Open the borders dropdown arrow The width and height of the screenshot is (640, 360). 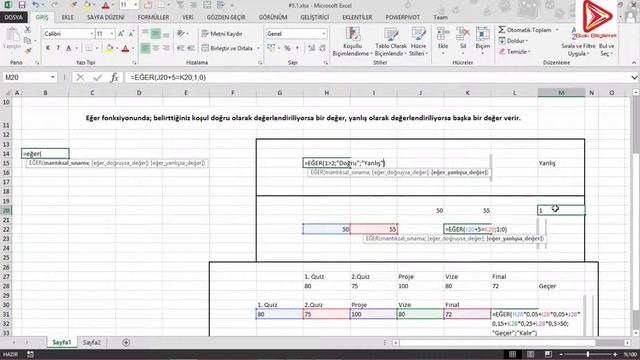coord(97,48)
